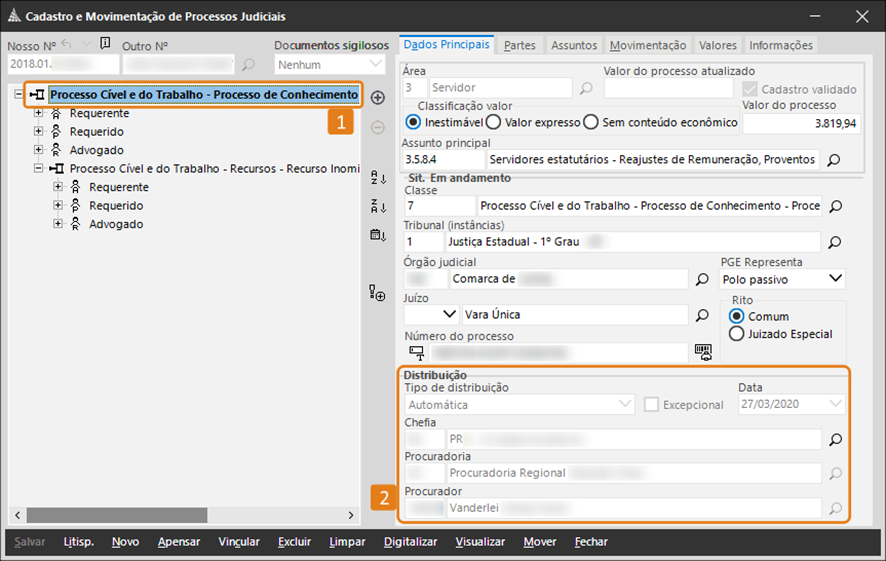Viewport: 886px width, 561px height.
Task: Open the search magnifier for Assunto principal
Action: coord(835,160)
